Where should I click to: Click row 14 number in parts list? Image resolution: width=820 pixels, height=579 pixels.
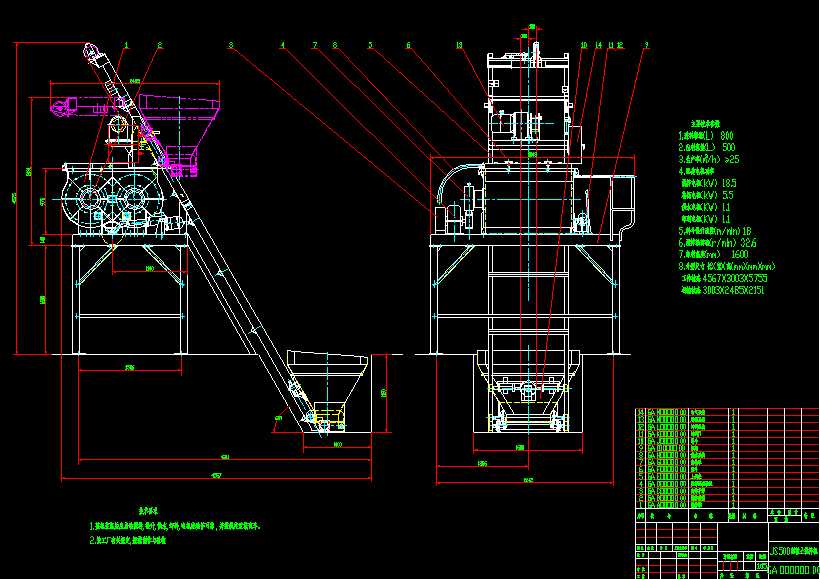point(641,413)
